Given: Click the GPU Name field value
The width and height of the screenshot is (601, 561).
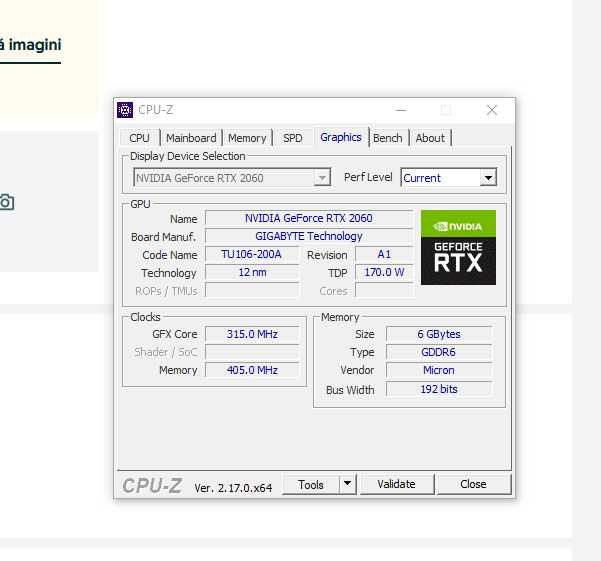Looking at the screenshot, I should coord(309,218).
